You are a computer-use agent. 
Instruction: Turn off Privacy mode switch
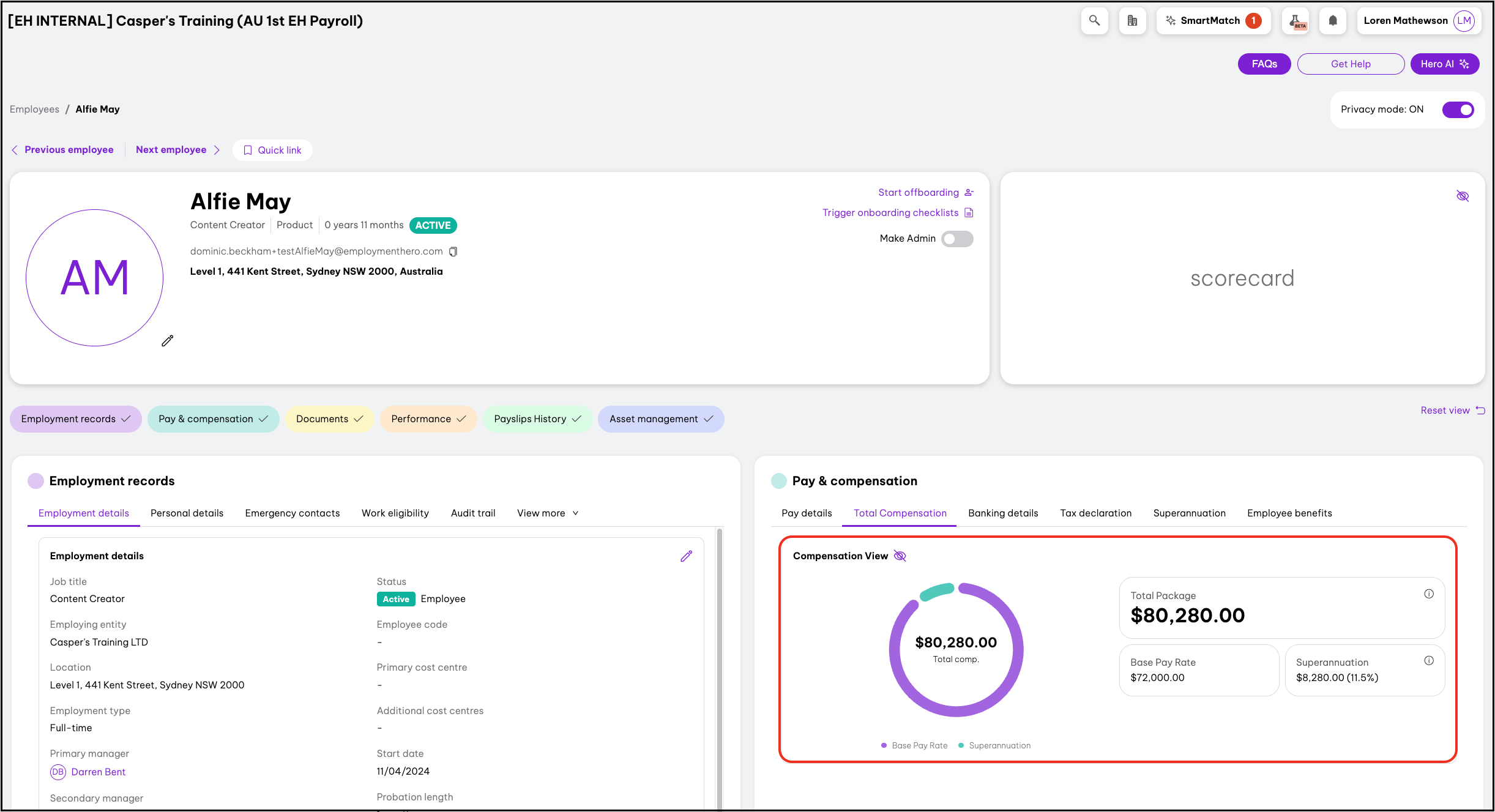(x=1458, y=110)
